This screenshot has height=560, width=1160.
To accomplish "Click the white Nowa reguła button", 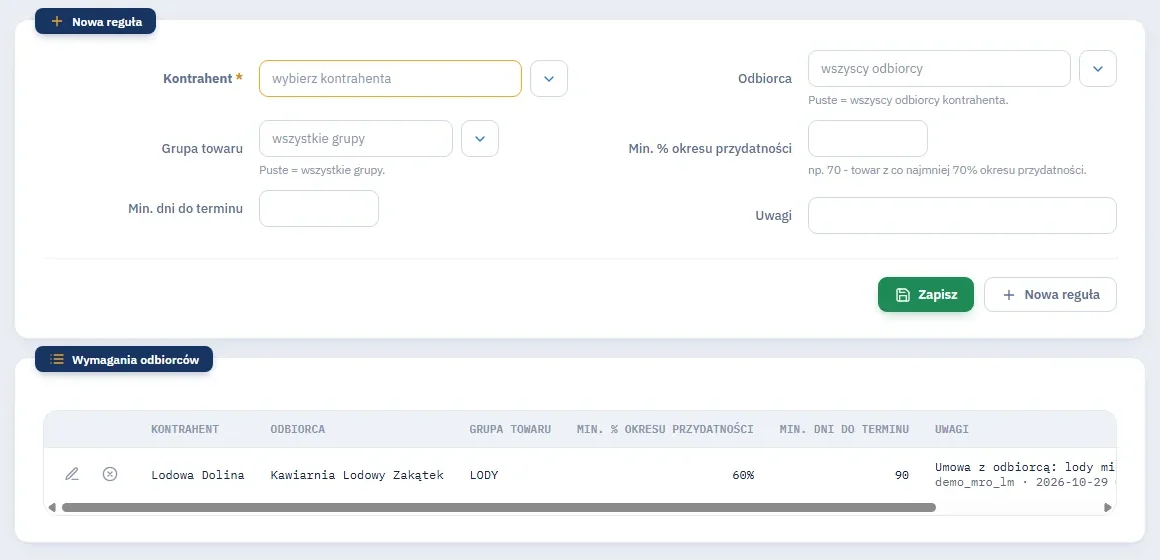I will 1051,294.
